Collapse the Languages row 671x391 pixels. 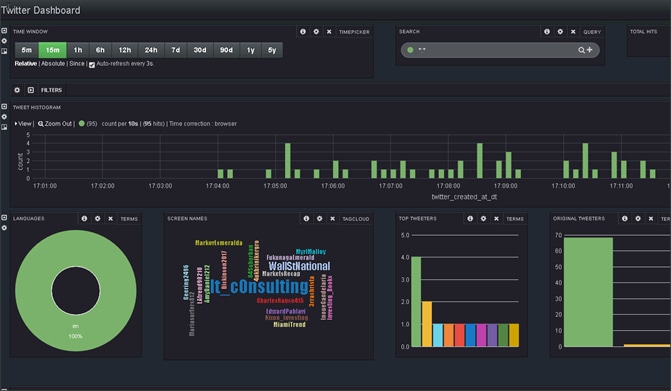[4, 217]
